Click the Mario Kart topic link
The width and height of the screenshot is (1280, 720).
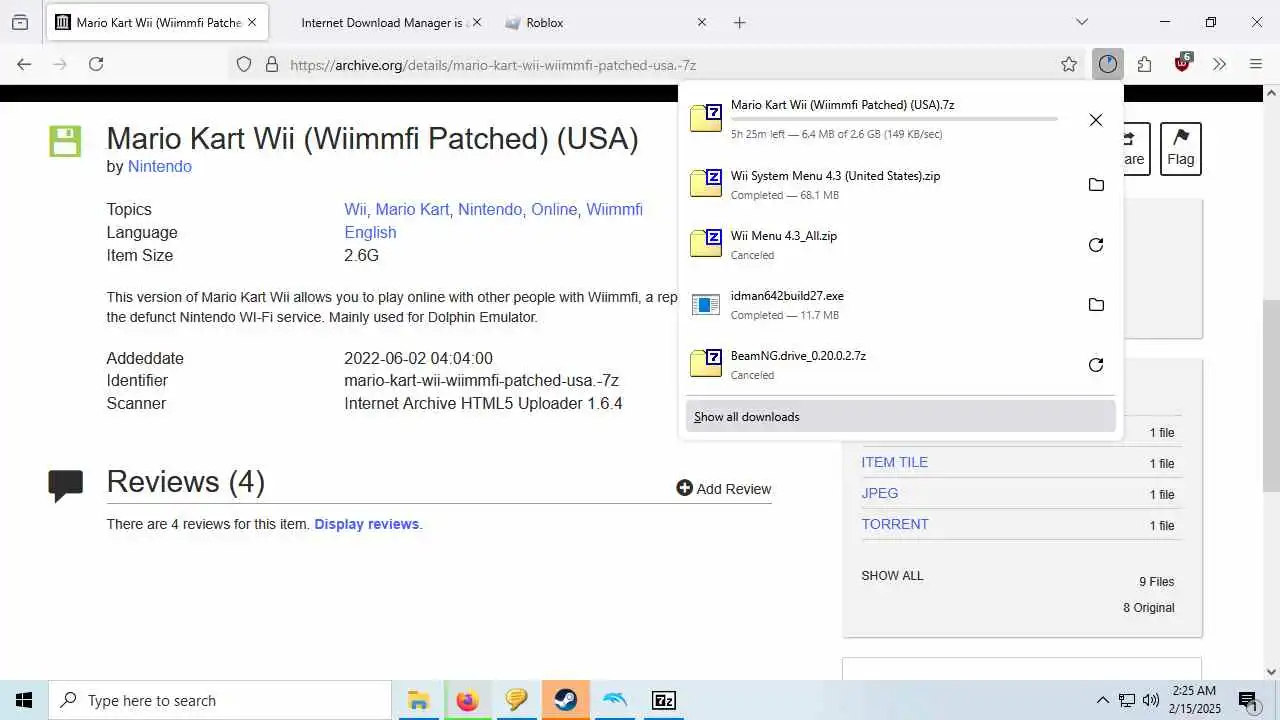tap(412, 209)
